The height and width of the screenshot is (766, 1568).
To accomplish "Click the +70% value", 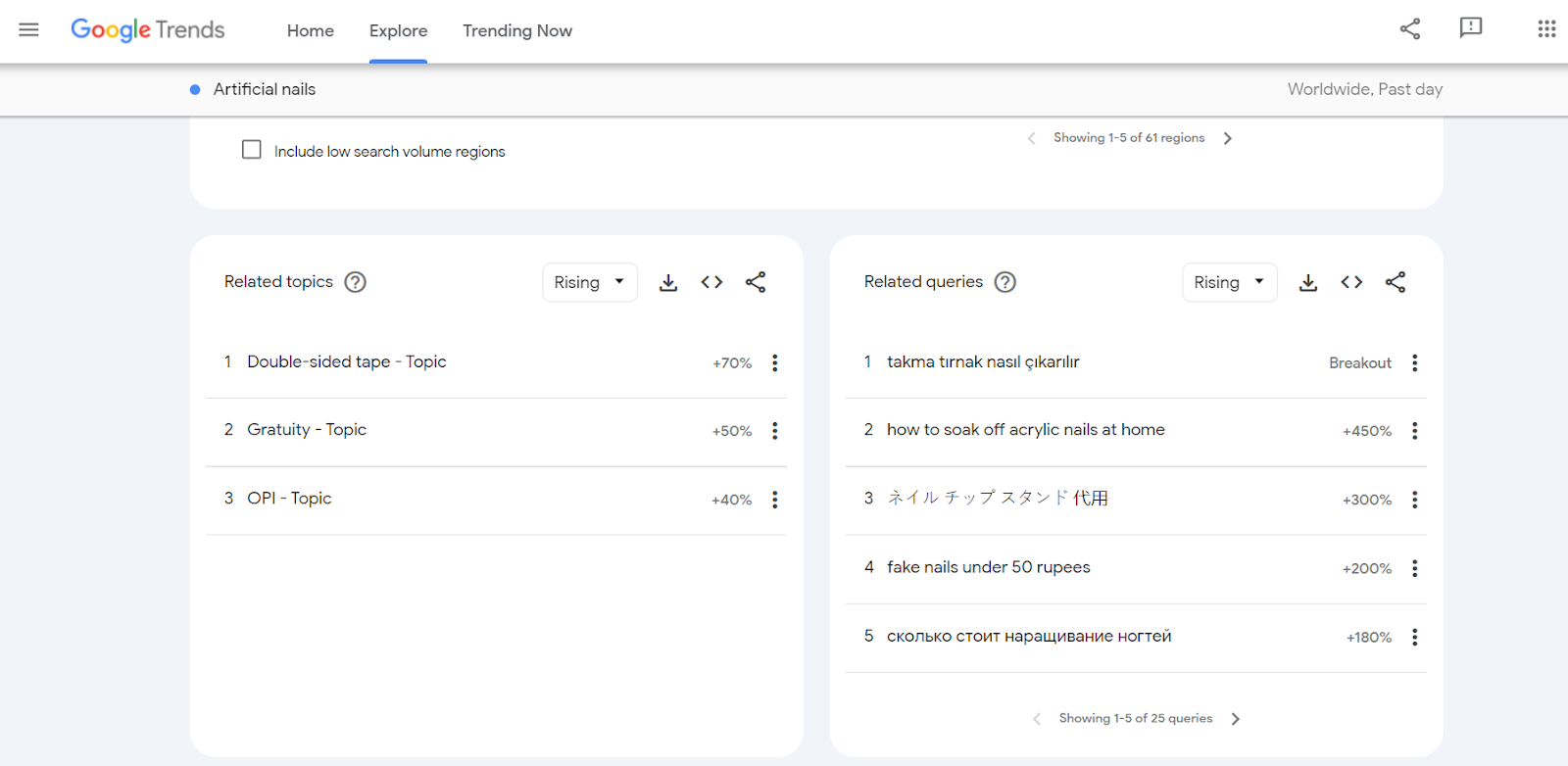I will 732,362.
